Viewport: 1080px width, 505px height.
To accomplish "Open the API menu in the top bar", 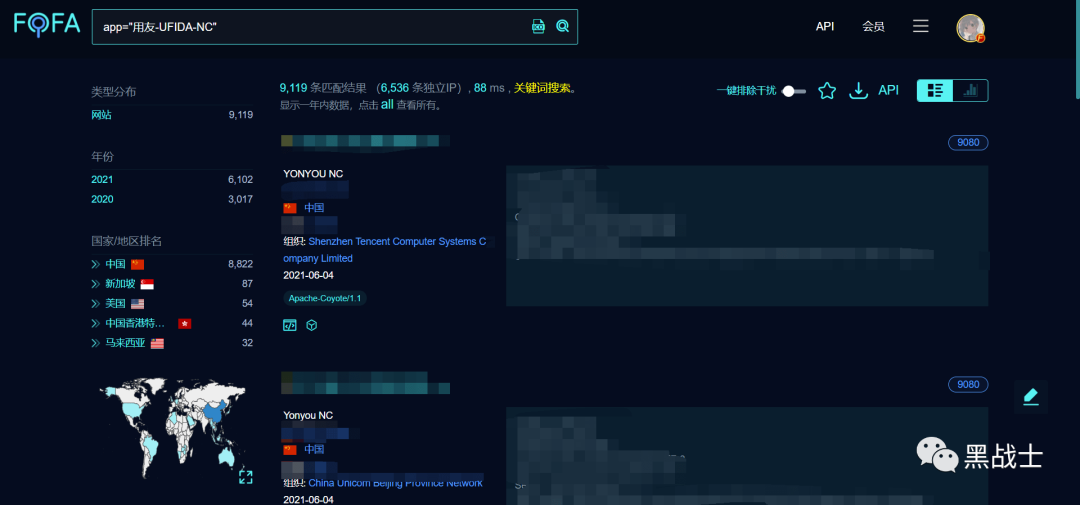I will click(x=825, y=26).
